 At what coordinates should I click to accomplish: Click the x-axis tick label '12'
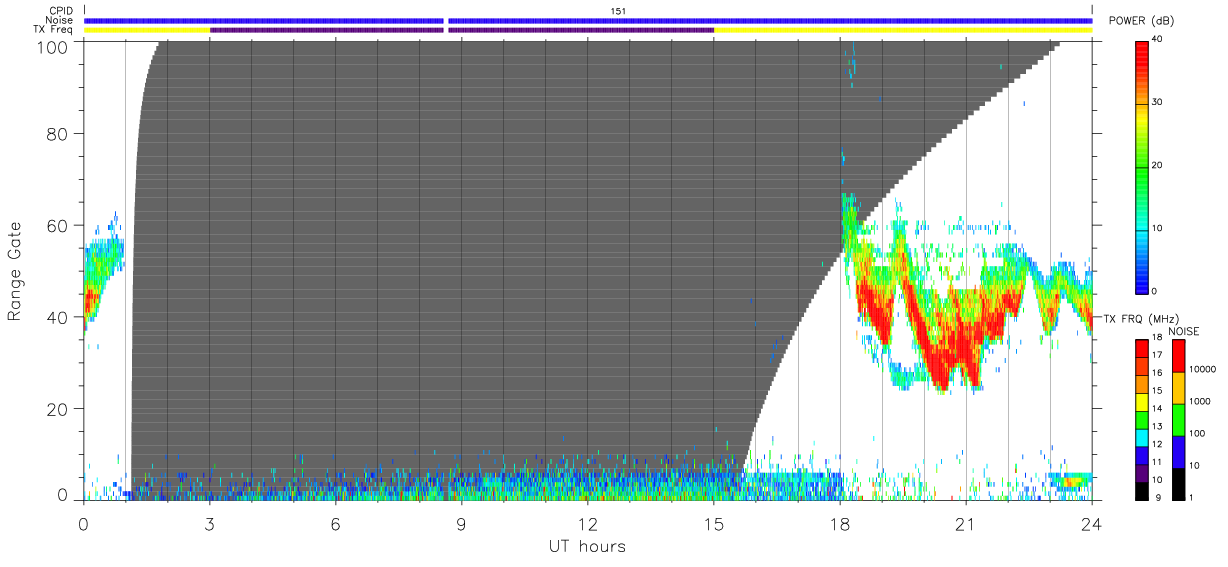click(x=587, y=523)
